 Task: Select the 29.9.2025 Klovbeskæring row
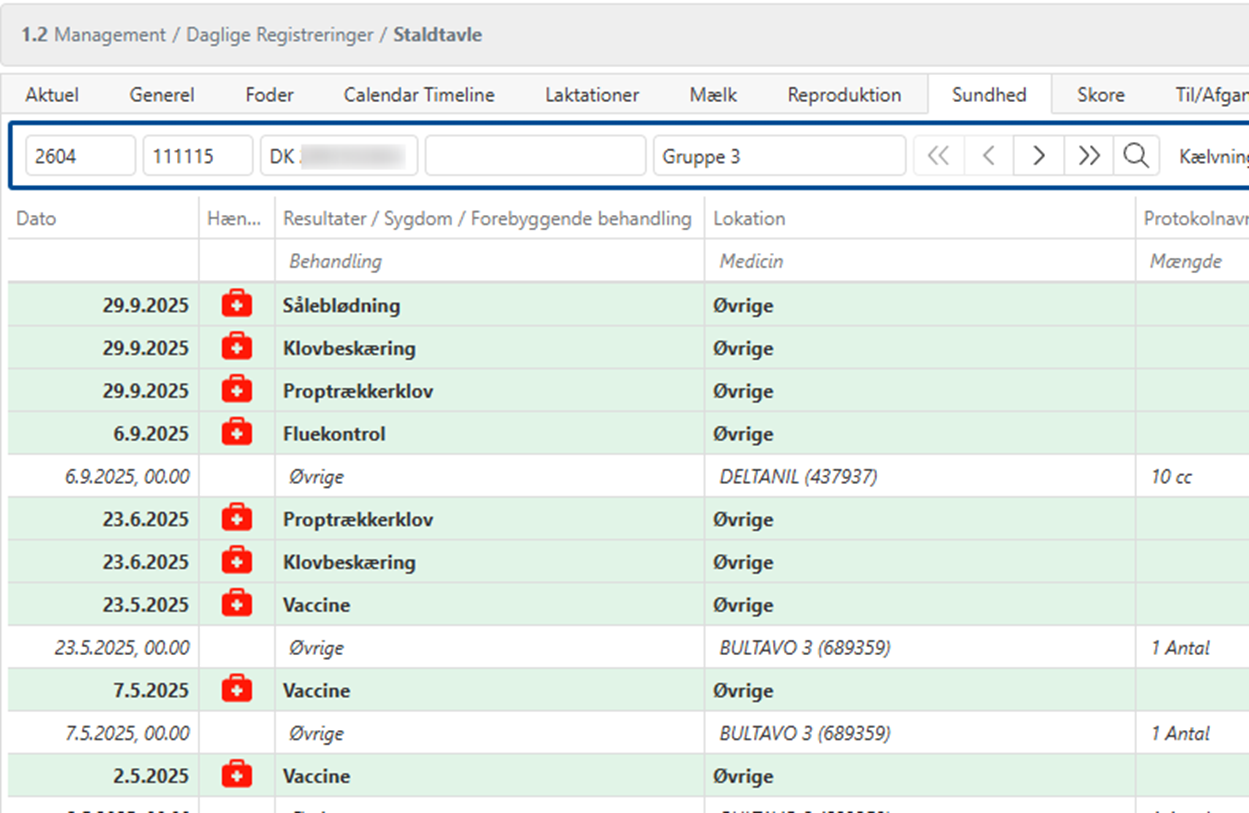point(349,348)
